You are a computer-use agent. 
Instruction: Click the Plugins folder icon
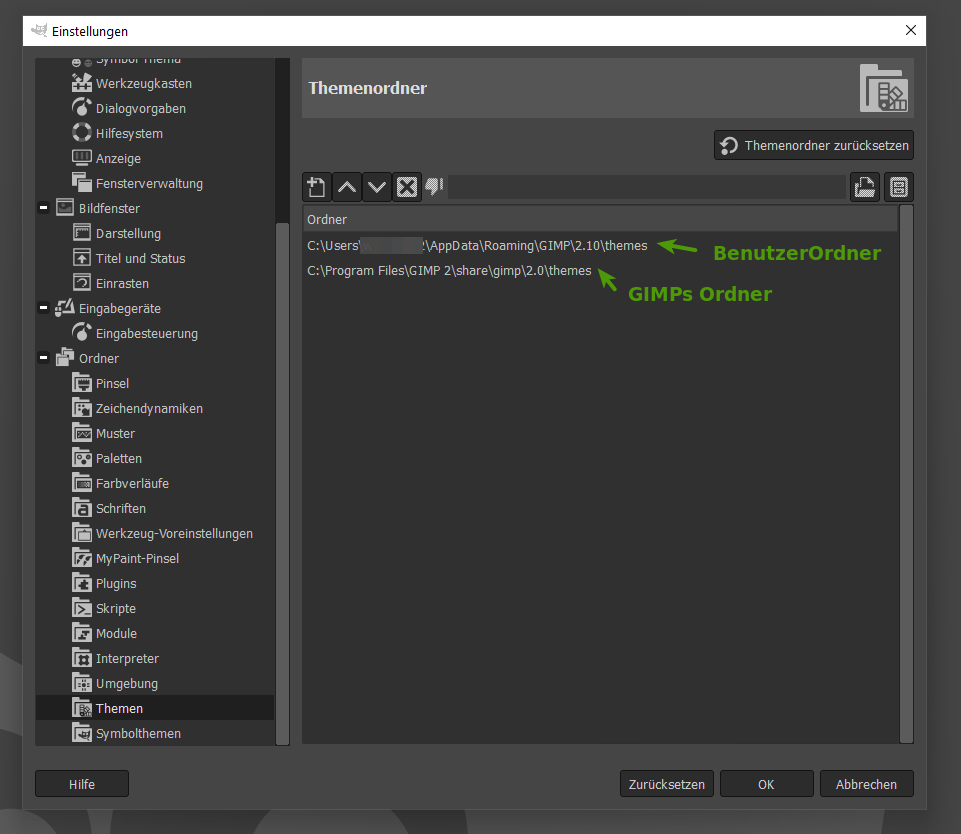(x=82, y=583)
